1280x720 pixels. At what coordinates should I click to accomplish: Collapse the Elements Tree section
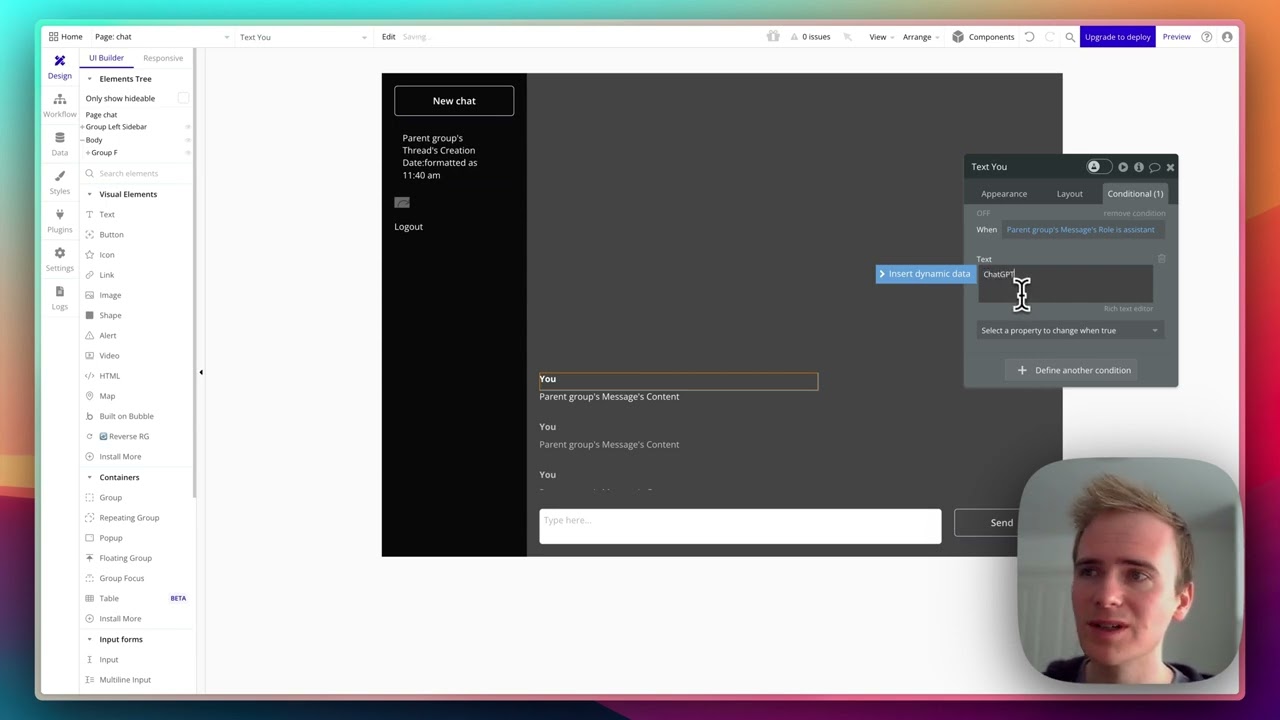(x=89, y=79)
